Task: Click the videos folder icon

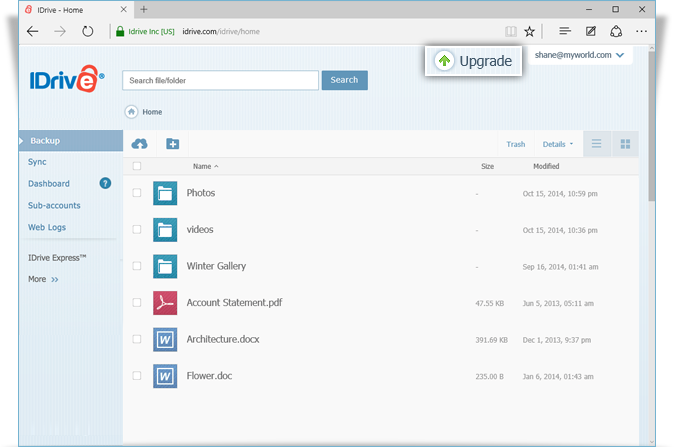Action: [165, 230]
